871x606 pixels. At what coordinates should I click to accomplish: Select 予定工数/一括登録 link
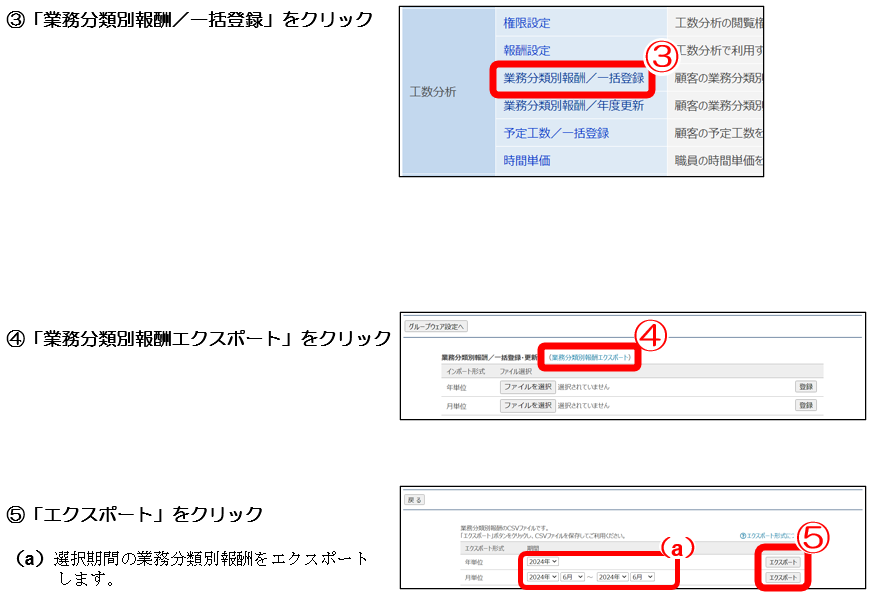click(x=556, y=133)
